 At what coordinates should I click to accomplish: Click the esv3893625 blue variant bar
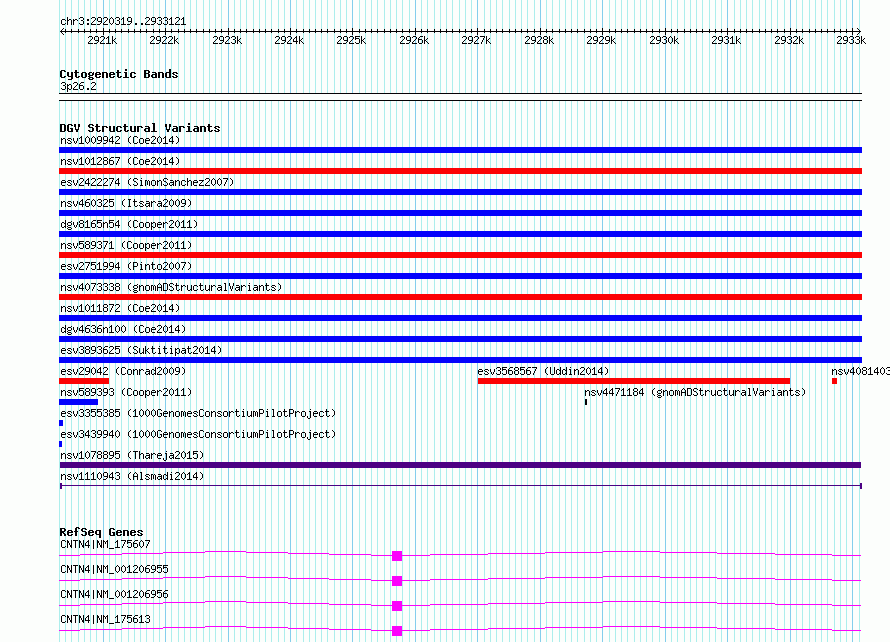click(460, 360)
